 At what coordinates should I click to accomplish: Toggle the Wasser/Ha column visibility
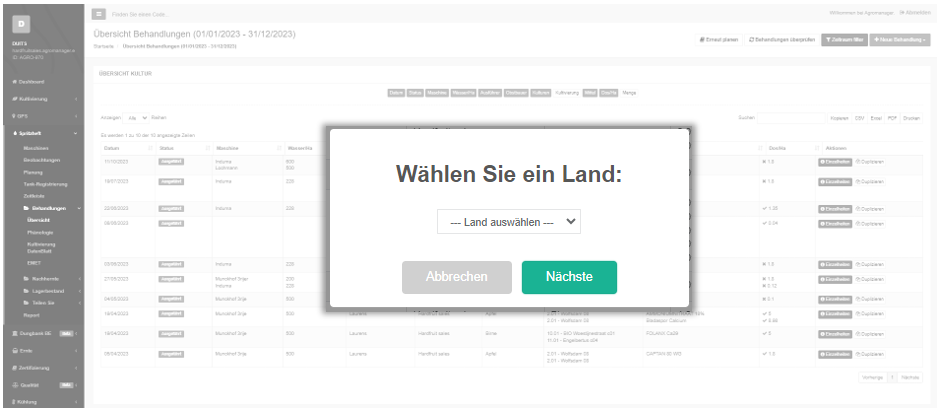tap(463, 93)
